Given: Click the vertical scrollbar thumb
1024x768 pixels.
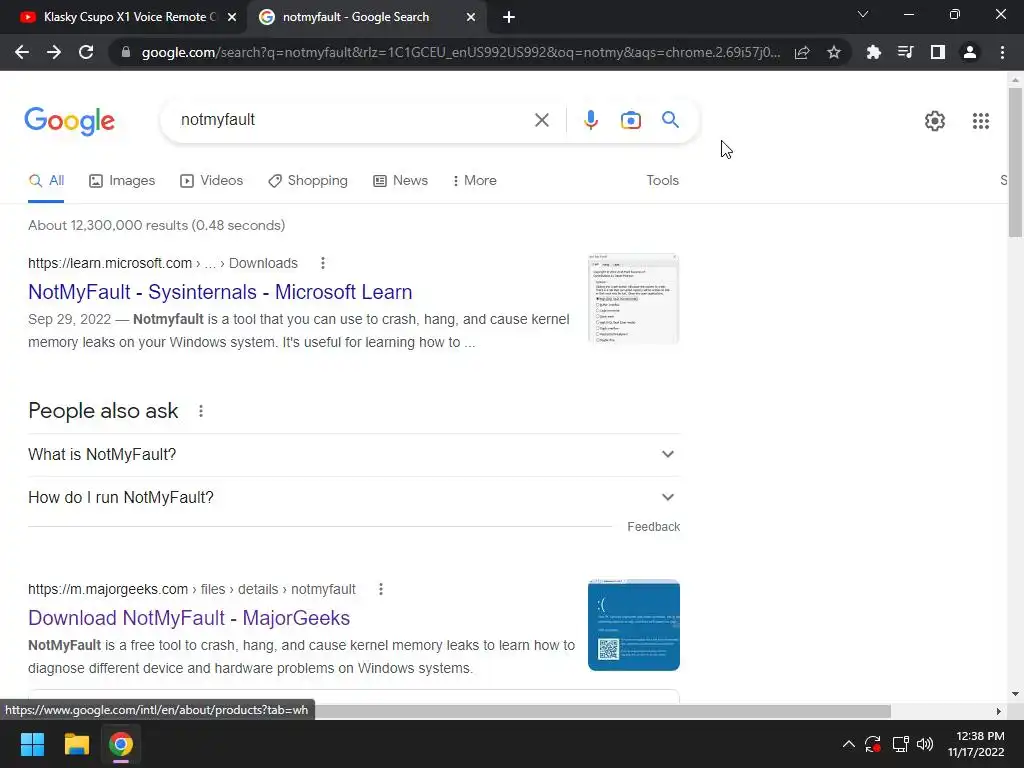Looking at the screenshot, I should tap(1015, 162).
